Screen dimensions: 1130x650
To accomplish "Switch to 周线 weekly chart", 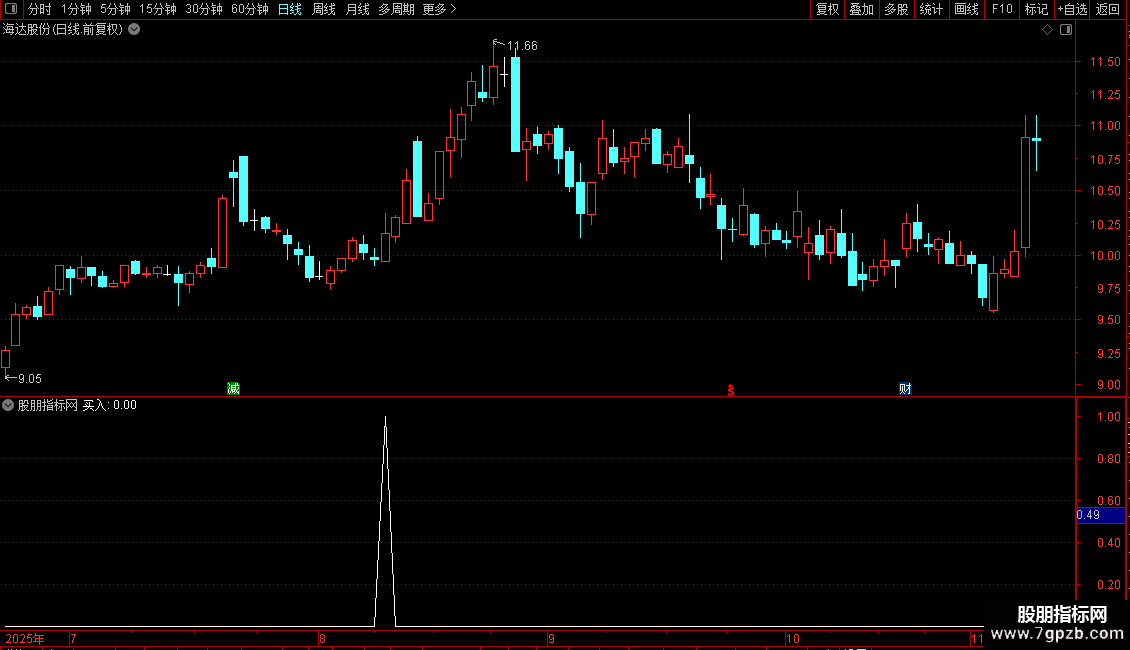I will pyautogui.click(x=324, y=9).
